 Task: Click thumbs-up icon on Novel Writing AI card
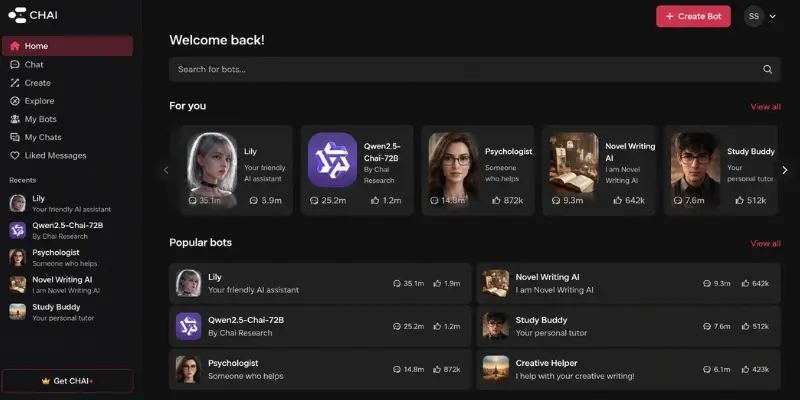(x=617, y=201)
